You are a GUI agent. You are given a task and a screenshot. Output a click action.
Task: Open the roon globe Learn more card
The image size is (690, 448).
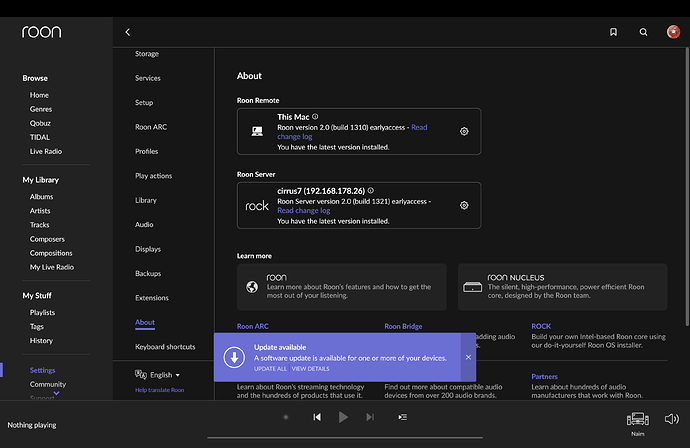341,287
